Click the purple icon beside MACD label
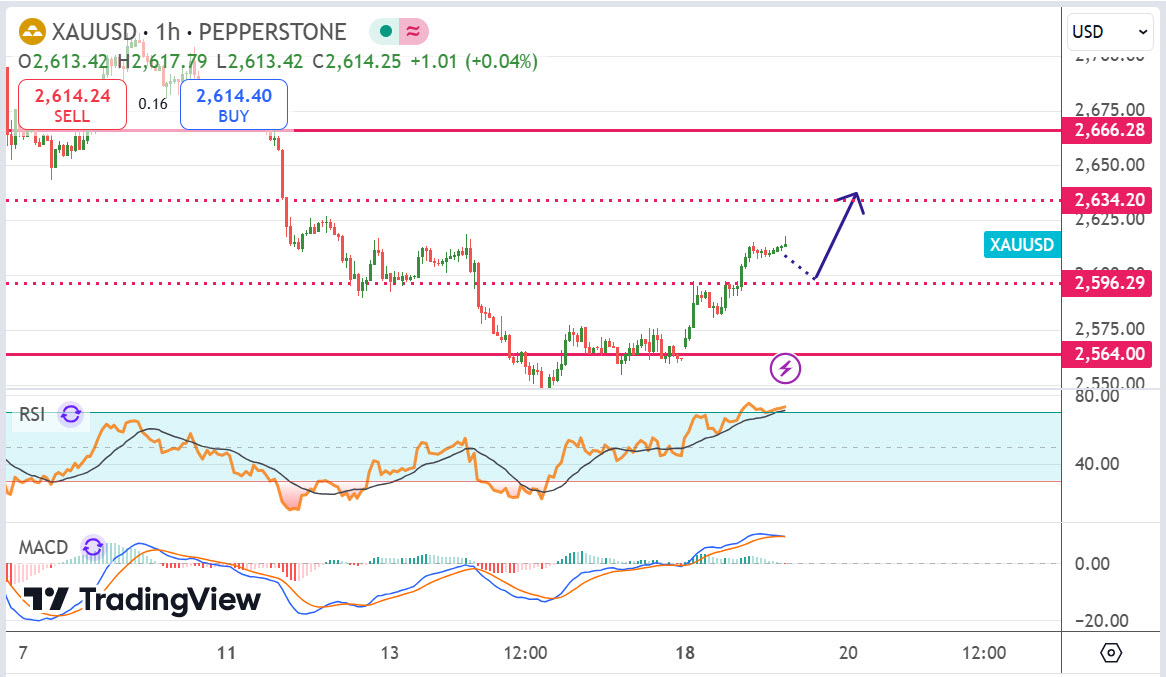Image resolution: width=1166 pixels, height=677 pixels. tap(92, 547)
